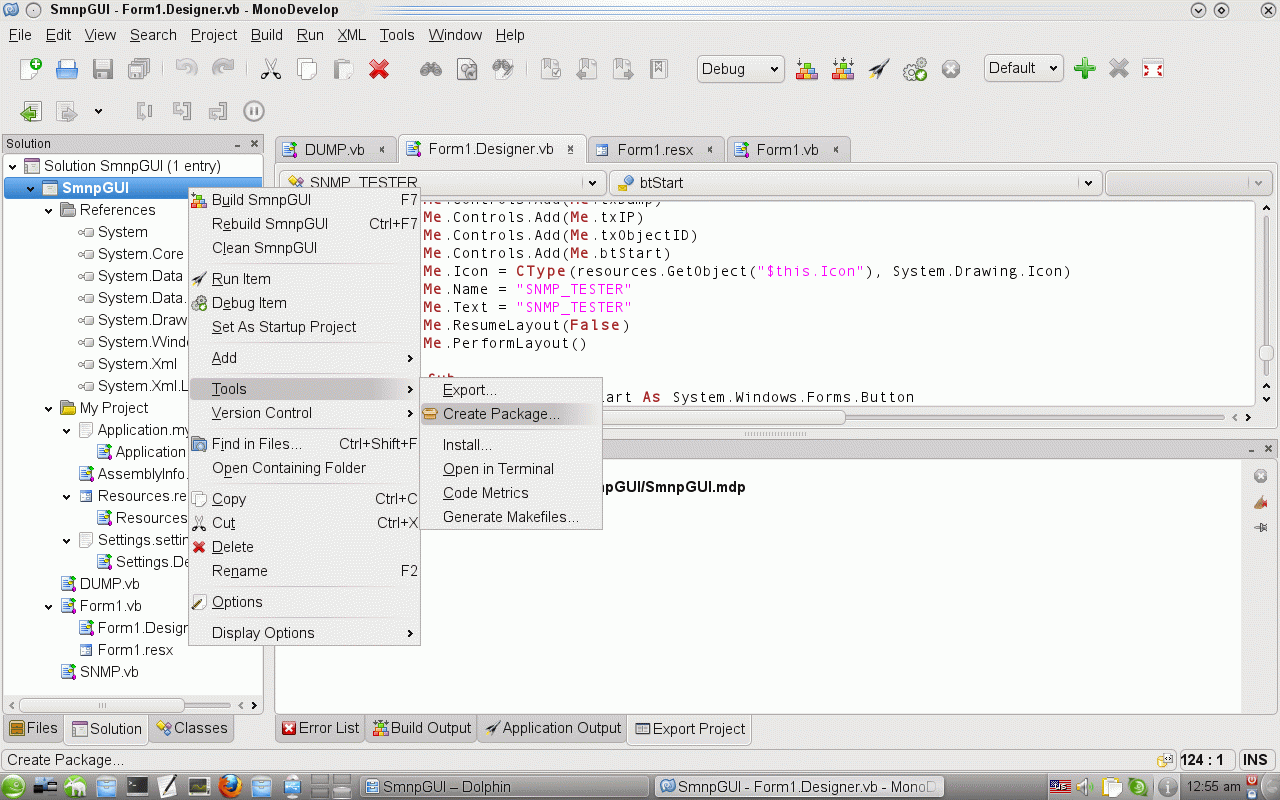
Task: Switch to the Files pad tab
Action: [x=34, y=728]
